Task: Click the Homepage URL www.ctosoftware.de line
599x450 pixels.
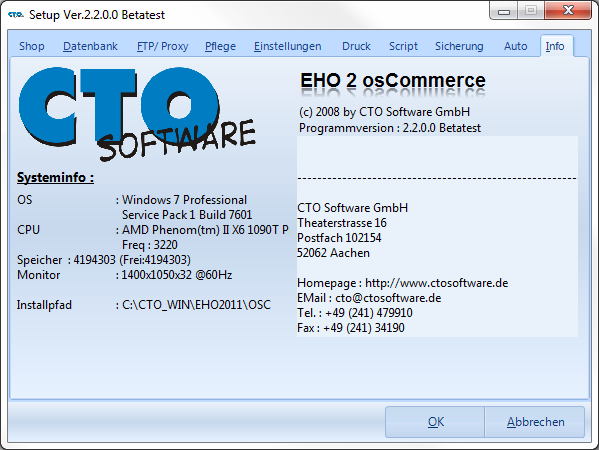Action: coord(403,283)
